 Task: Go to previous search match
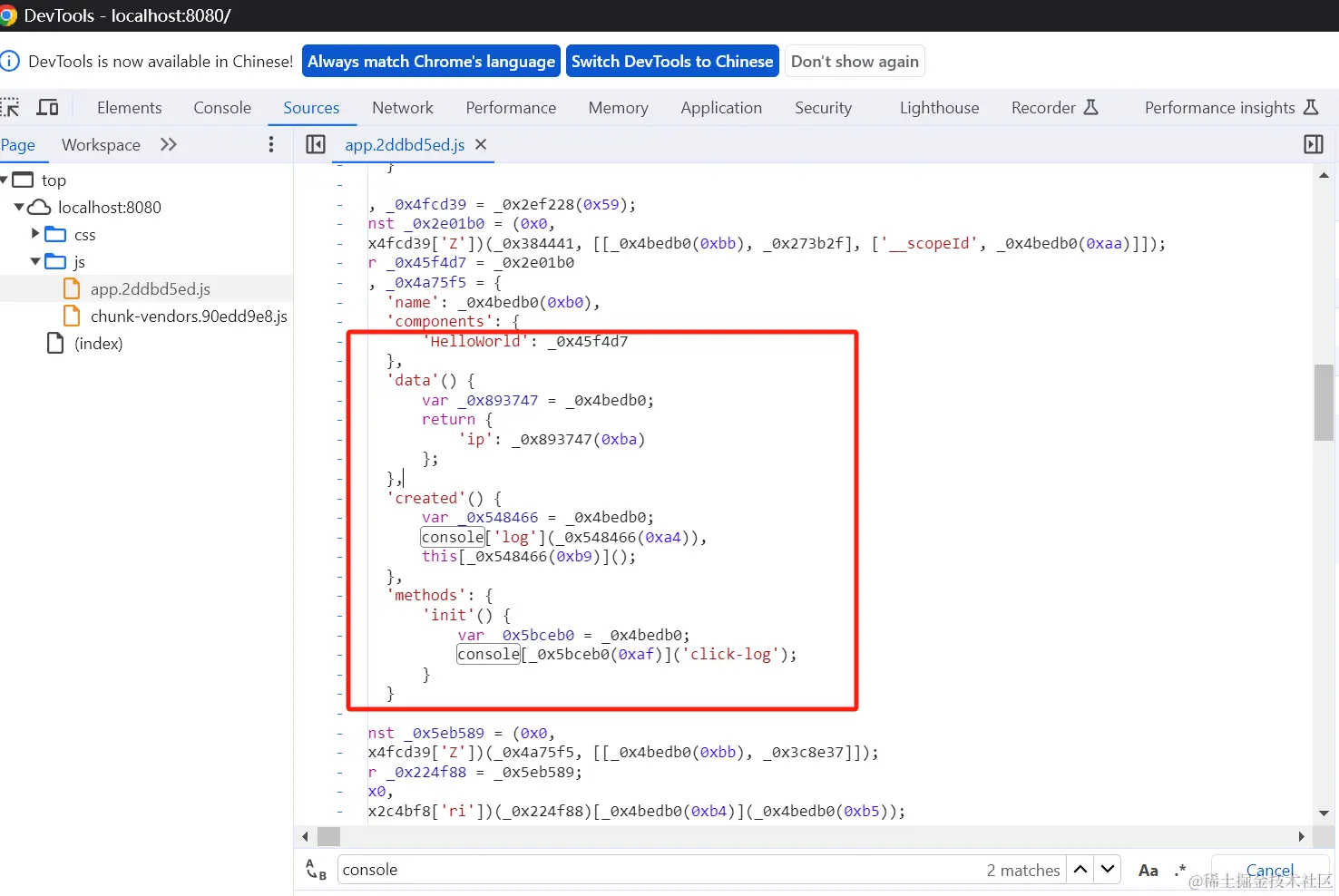pyautogui.click(x=1080, y=870)
